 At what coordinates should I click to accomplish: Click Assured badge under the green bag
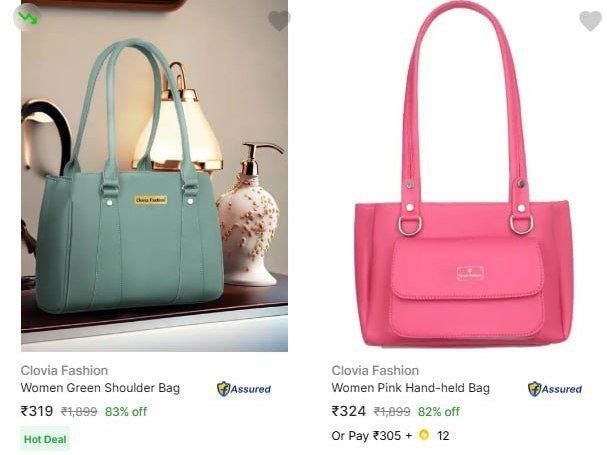point(244,389)
